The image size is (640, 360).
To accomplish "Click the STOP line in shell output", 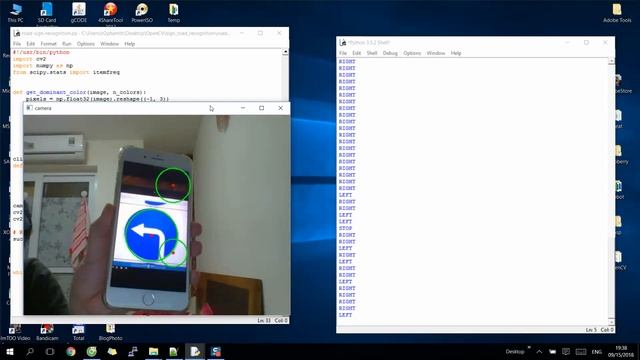I will pos(345,228).
